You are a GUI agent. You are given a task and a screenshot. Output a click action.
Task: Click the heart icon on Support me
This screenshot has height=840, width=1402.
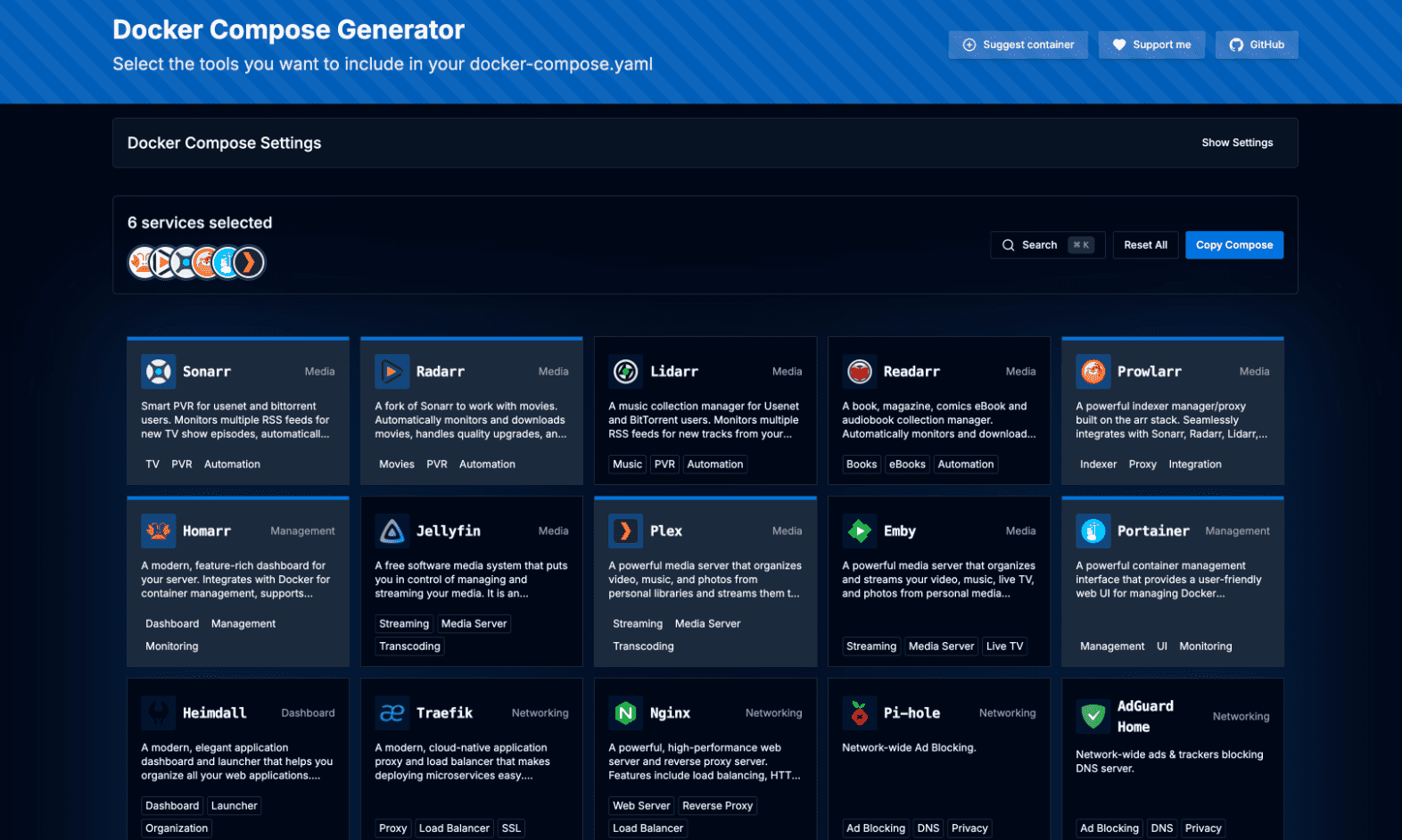point(1119,45)
